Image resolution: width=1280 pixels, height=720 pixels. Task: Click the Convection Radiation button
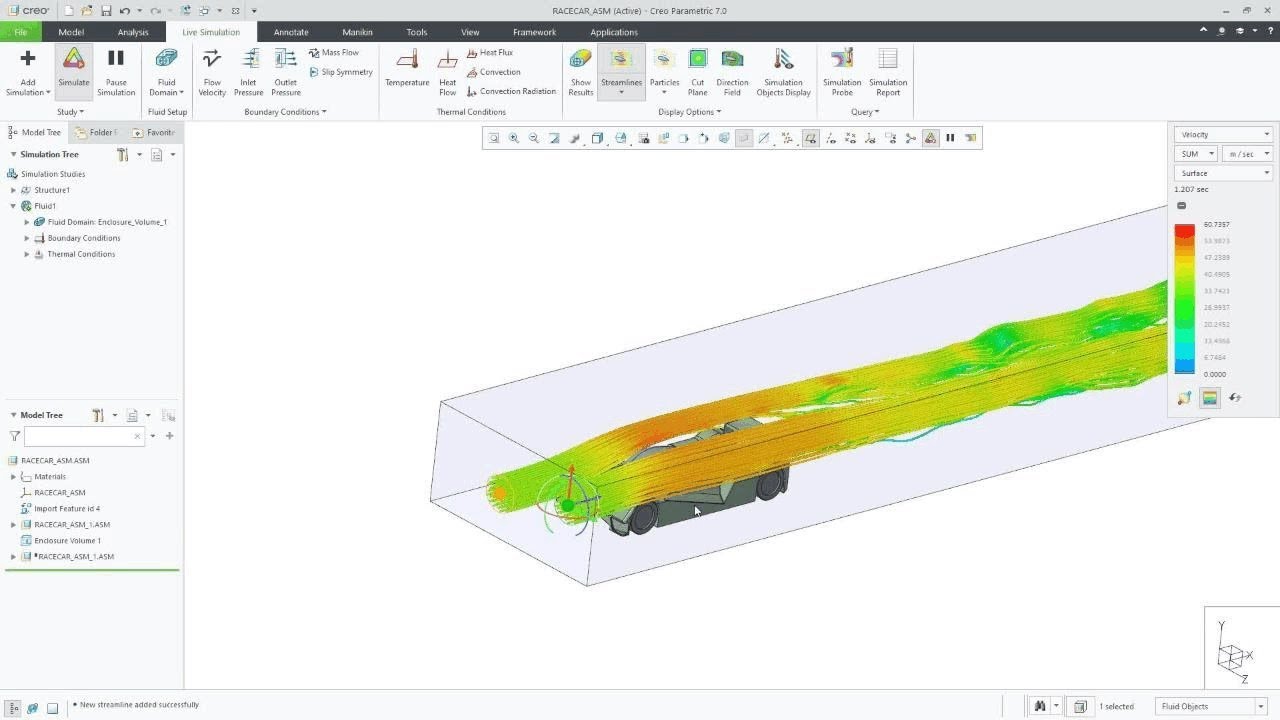click(x=511, y=91)
